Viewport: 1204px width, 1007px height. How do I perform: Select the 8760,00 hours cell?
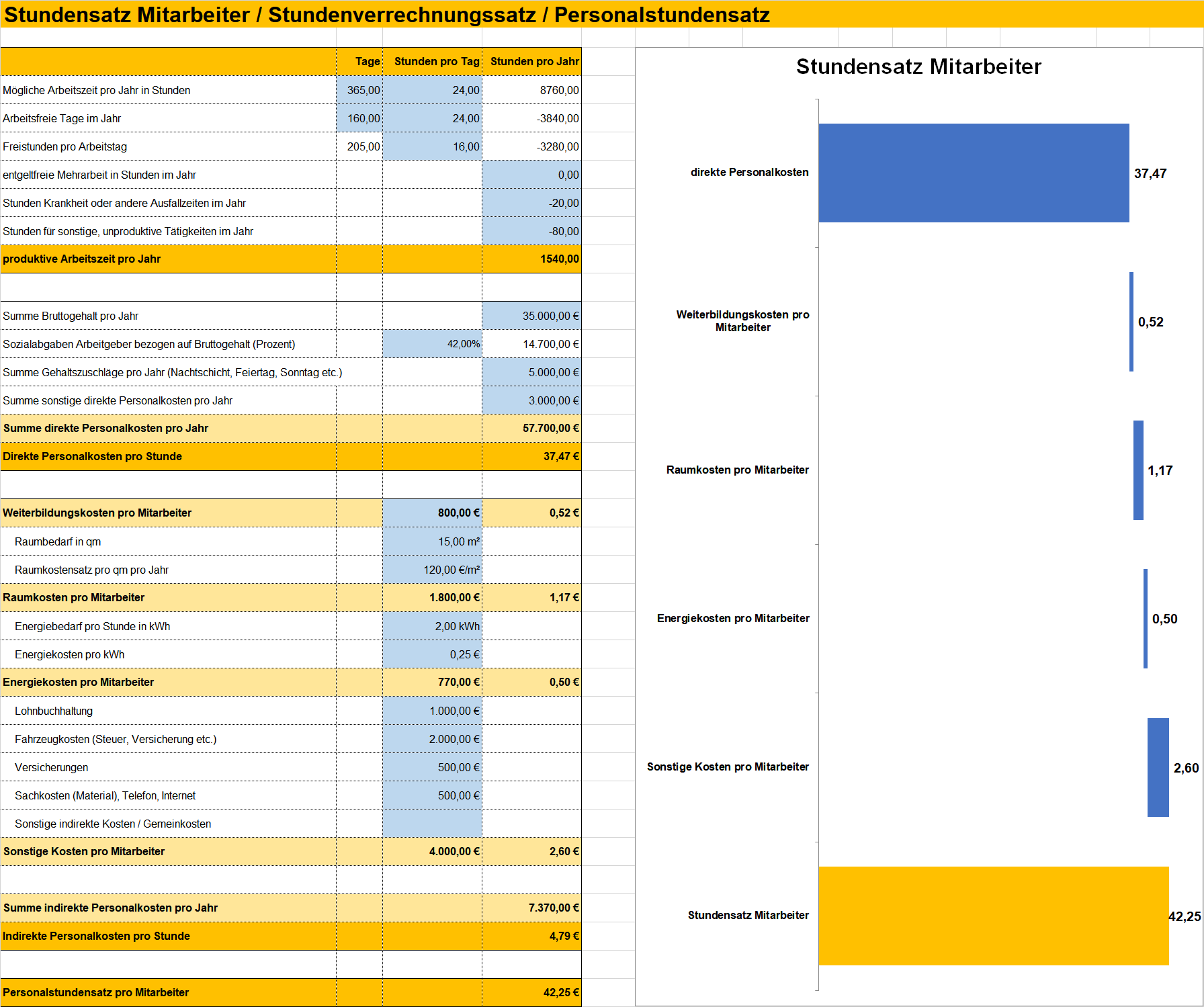click(x=531, y=90)
